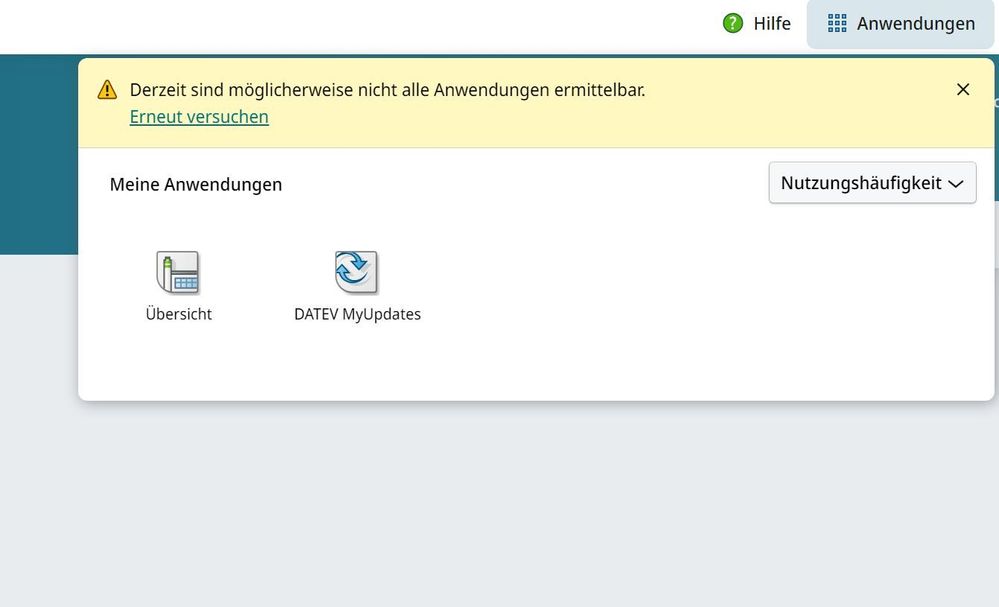999x607 pixels.
Task: Select the "Hilfe" text in top bar
Action: 772,23
